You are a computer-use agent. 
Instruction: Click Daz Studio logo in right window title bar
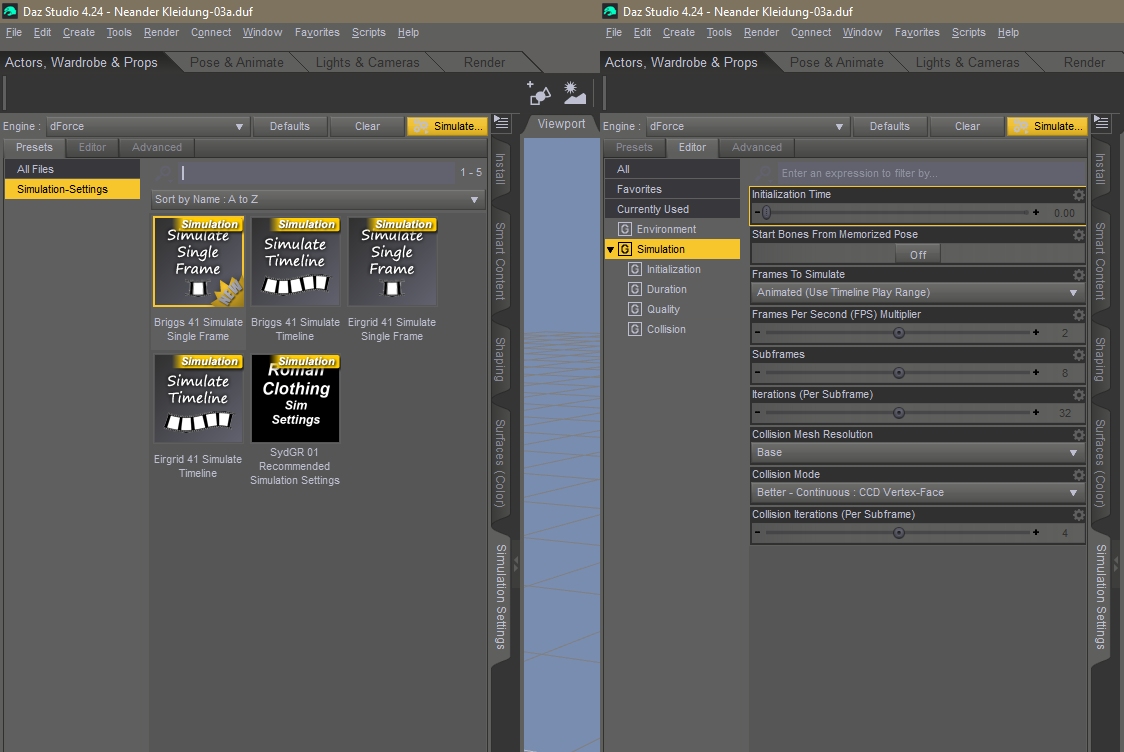tap(610, 11)
